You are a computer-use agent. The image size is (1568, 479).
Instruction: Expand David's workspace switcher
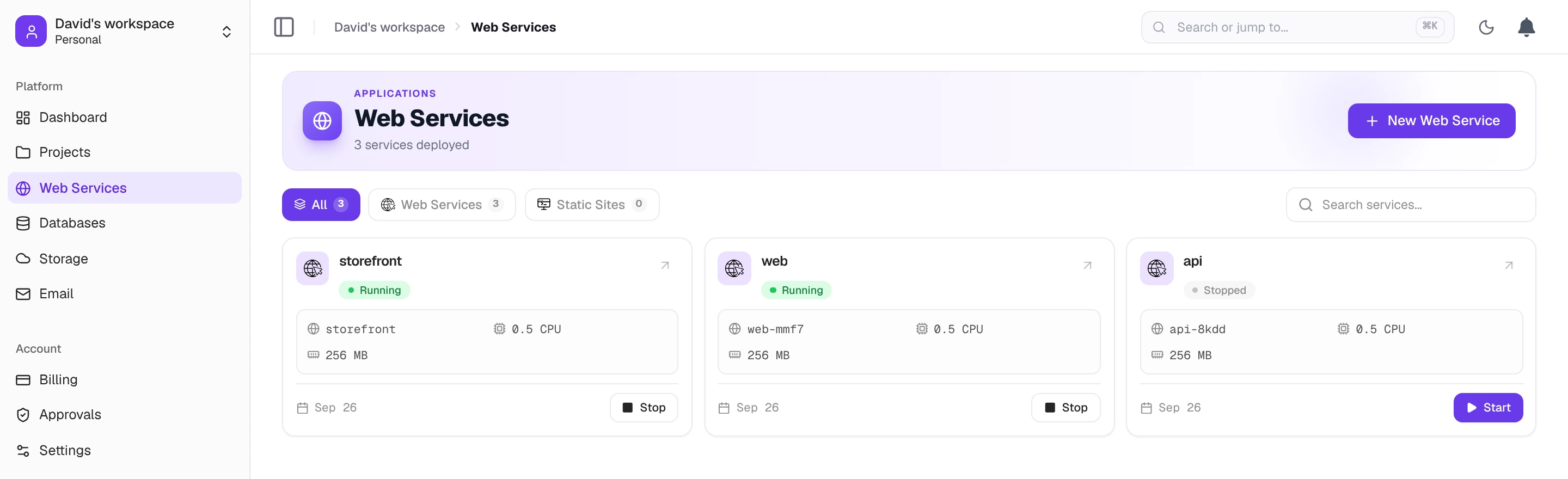click(x=226, y=32)
